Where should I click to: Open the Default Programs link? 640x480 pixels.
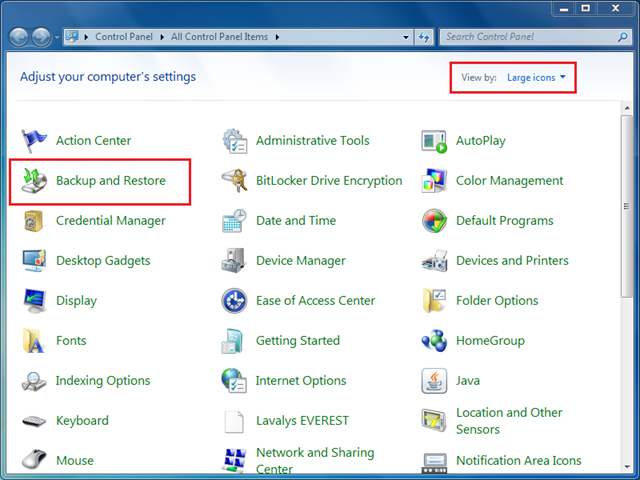click(x=504, y=221)
